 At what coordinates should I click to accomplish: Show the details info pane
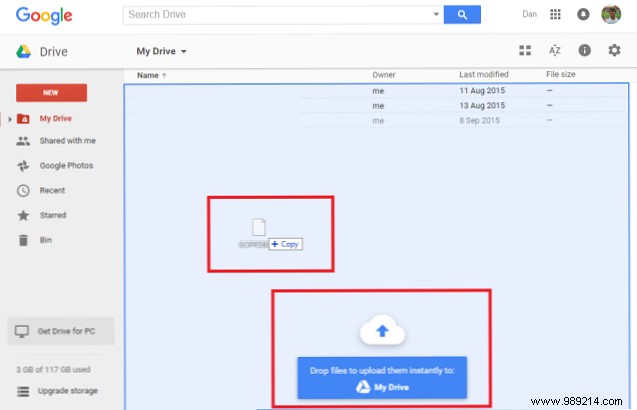(584, 50)
